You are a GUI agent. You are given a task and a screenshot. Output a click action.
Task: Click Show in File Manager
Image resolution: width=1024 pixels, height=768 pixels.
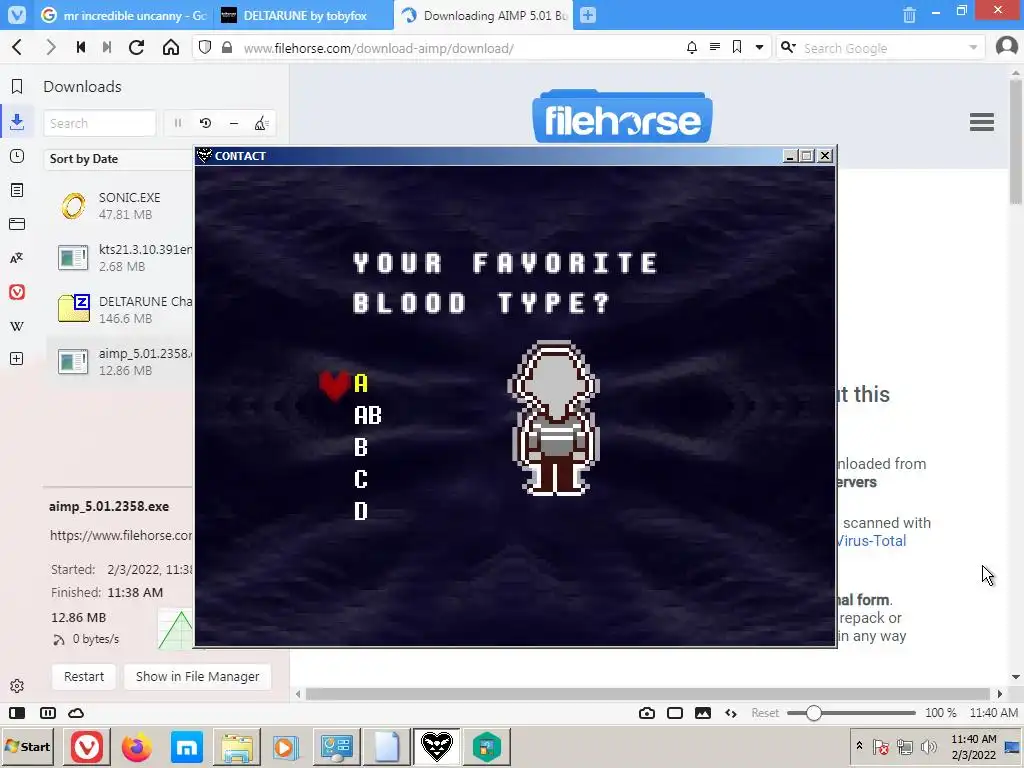[197, 677]
